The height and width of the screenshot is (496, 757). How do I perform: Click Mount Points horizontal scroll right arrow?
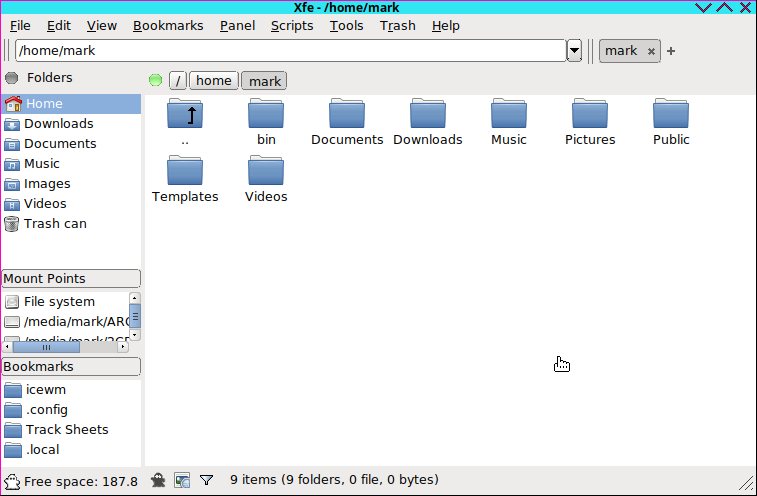(123, 347)
